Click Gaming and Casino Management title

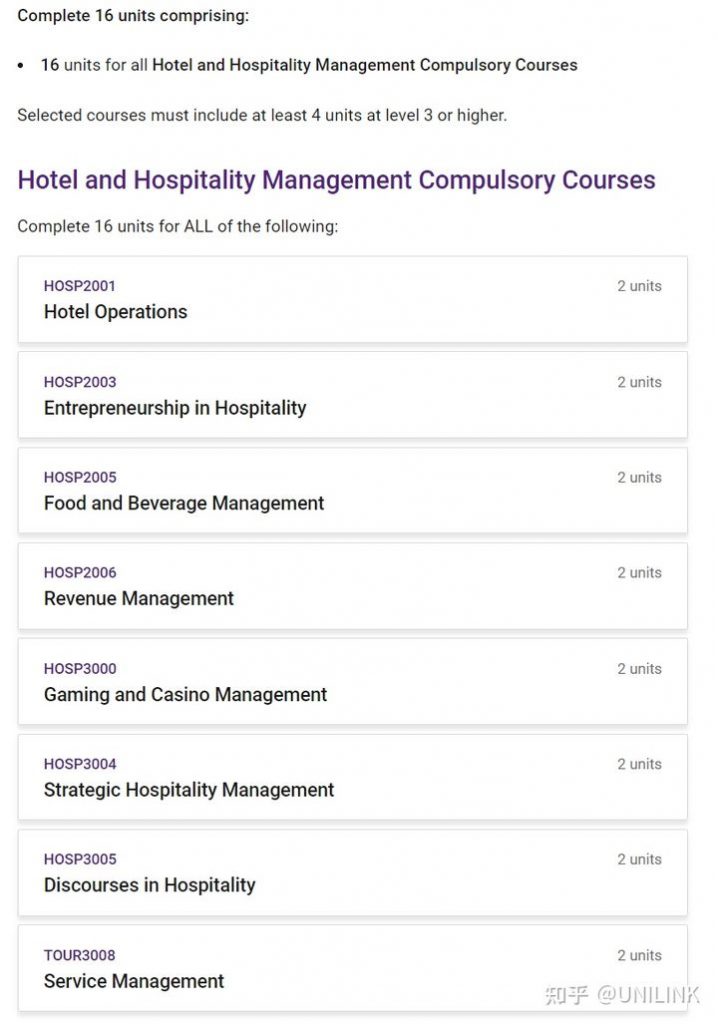point(186,694)
